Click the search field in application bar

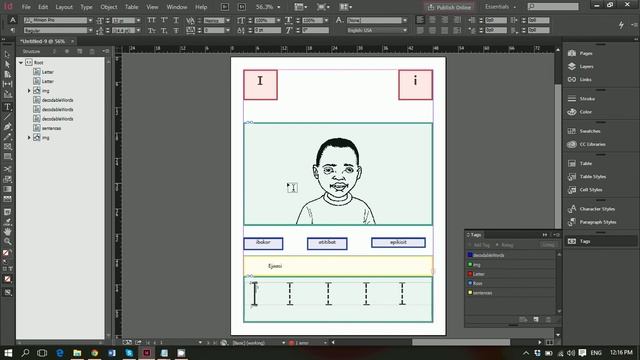click(x=553, y=7)
